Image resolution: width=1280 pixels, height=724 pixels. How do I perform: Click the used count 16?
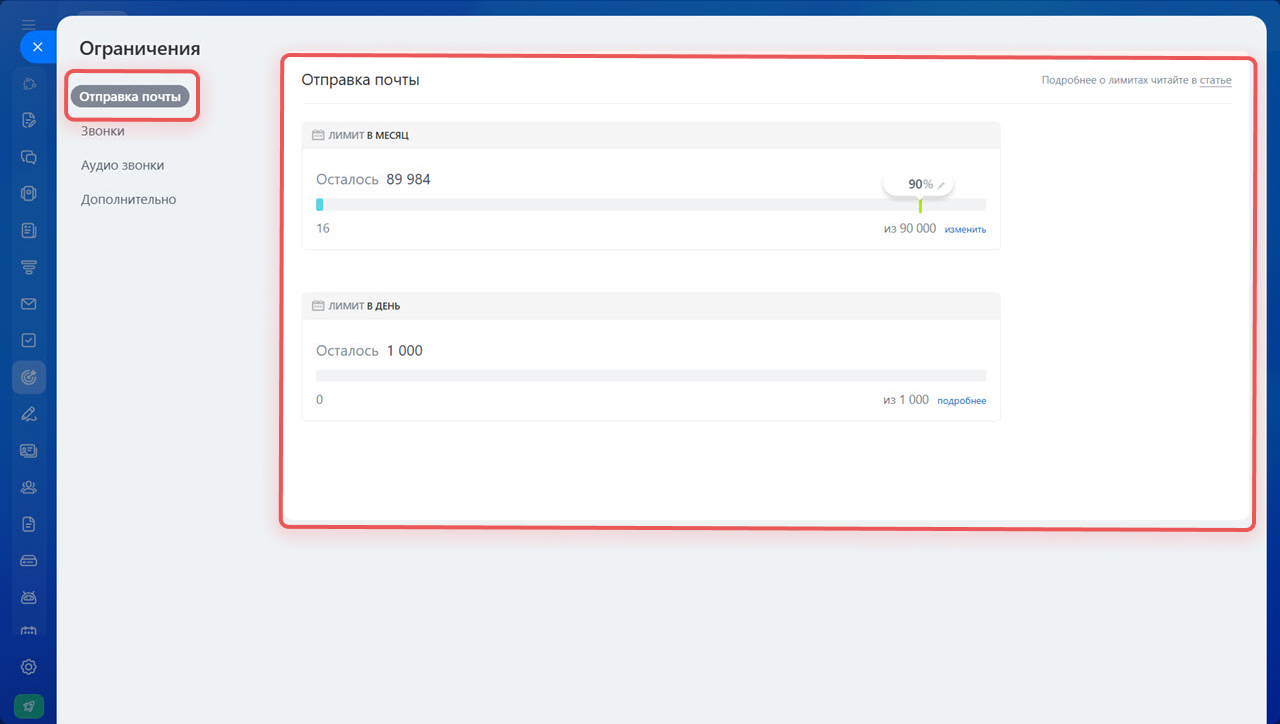pos(323,229)
